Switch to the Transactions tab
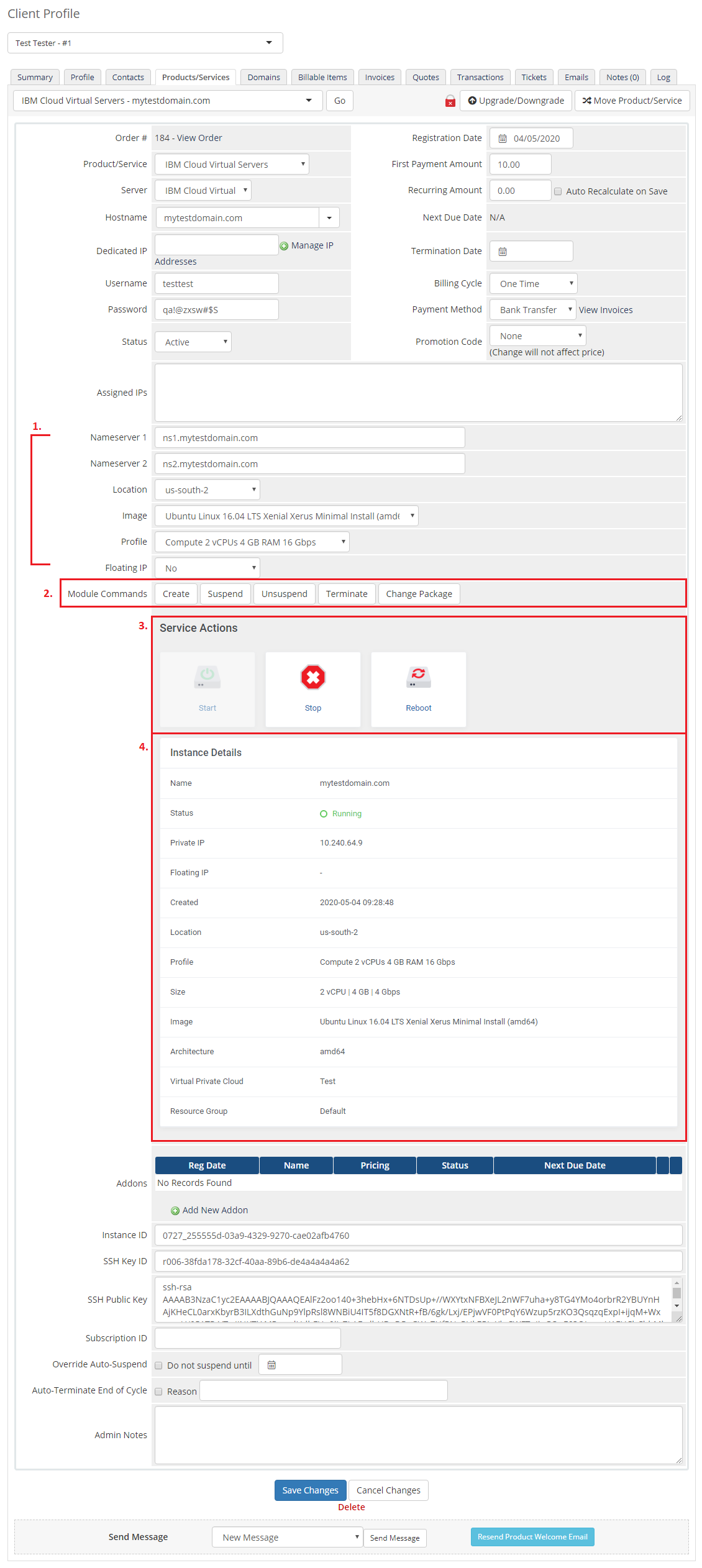Viewport: 702px width, 1568px height. coord(480,77)
